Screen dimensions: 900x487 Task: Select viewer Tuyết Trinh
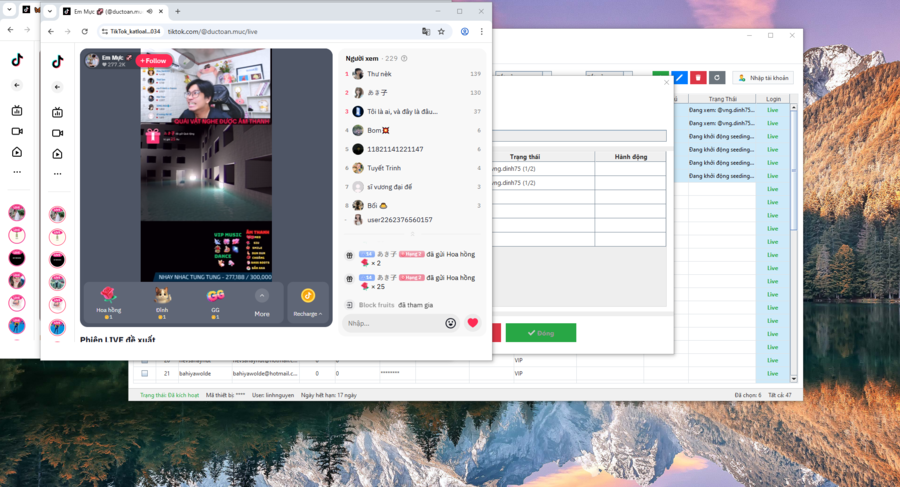[x=413, y=168]
